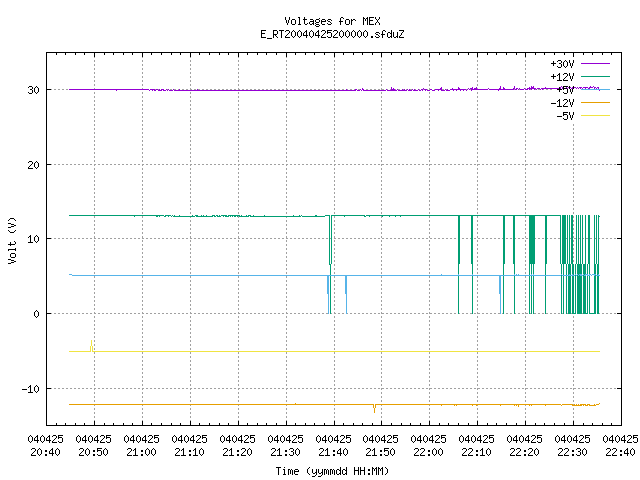
Task: Click the x-axis label 22:20
Action: pos(524,452)
